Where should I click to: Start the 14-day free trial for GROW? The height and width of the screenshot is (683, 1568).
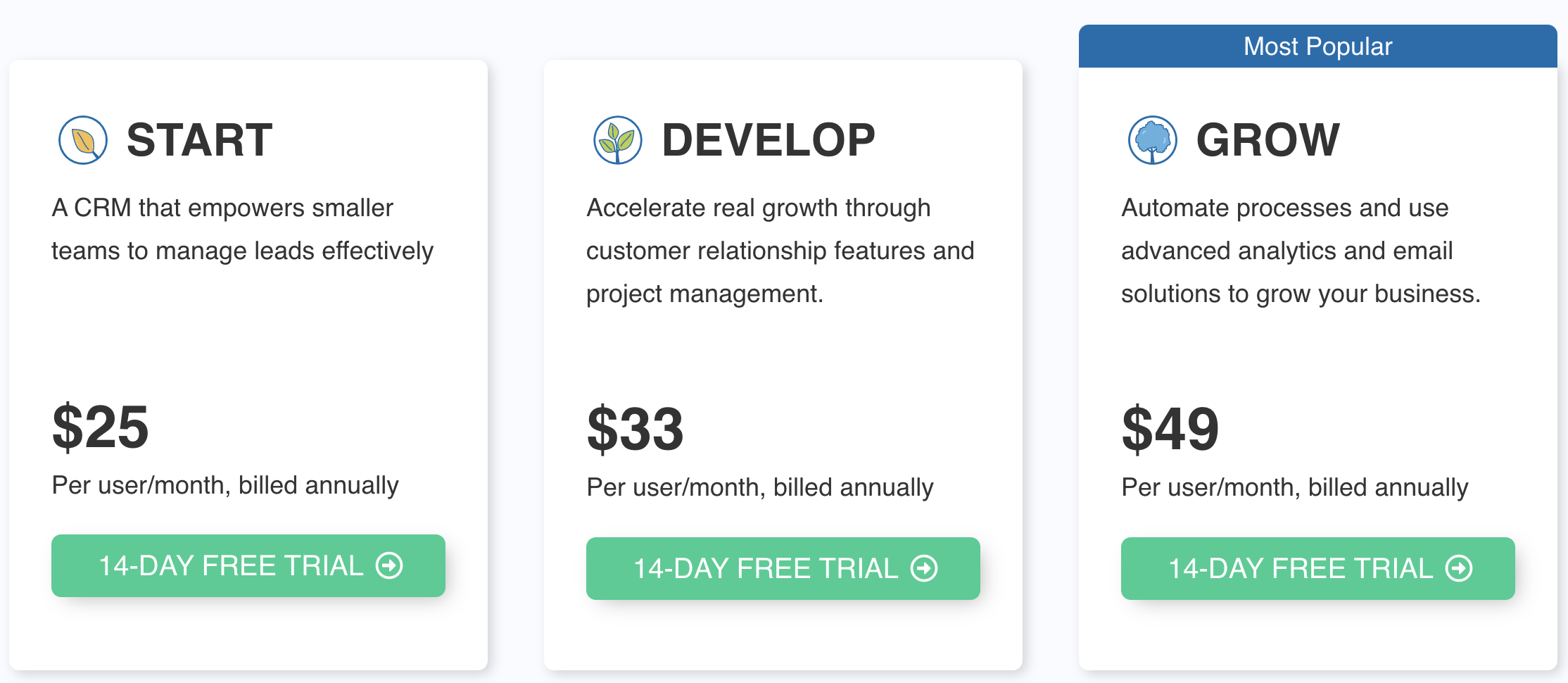(1319, 569)
